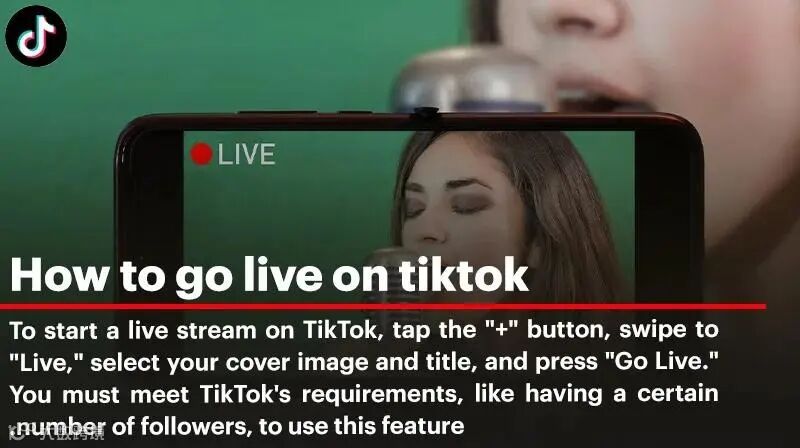Click the red divider line under headline
The image size is (800, 448).
(x=383, y=306)
